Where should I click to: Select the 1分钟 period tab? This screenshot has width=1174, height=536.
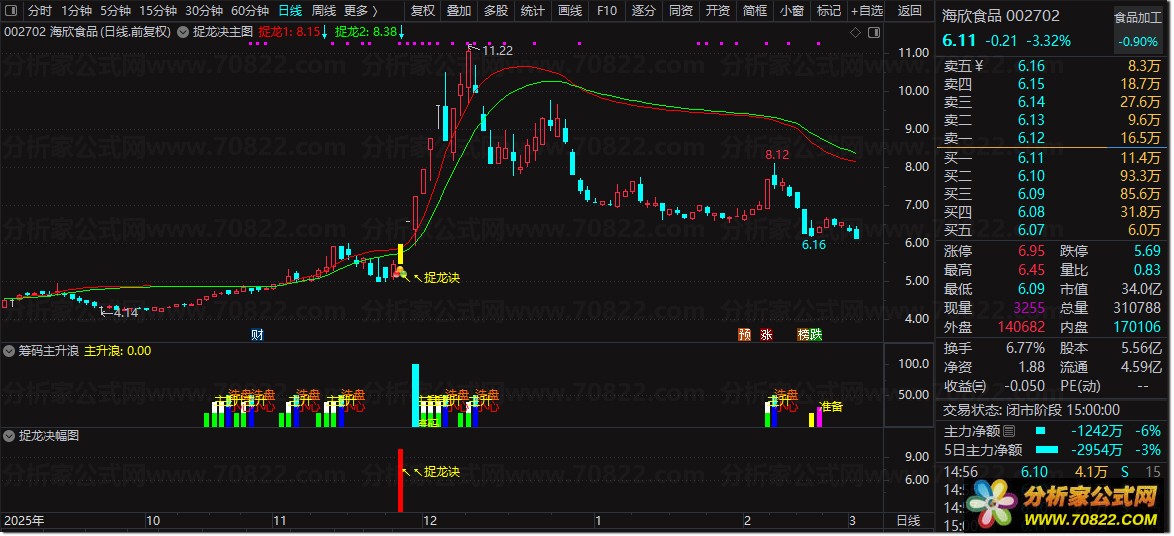tap(76, 10)
